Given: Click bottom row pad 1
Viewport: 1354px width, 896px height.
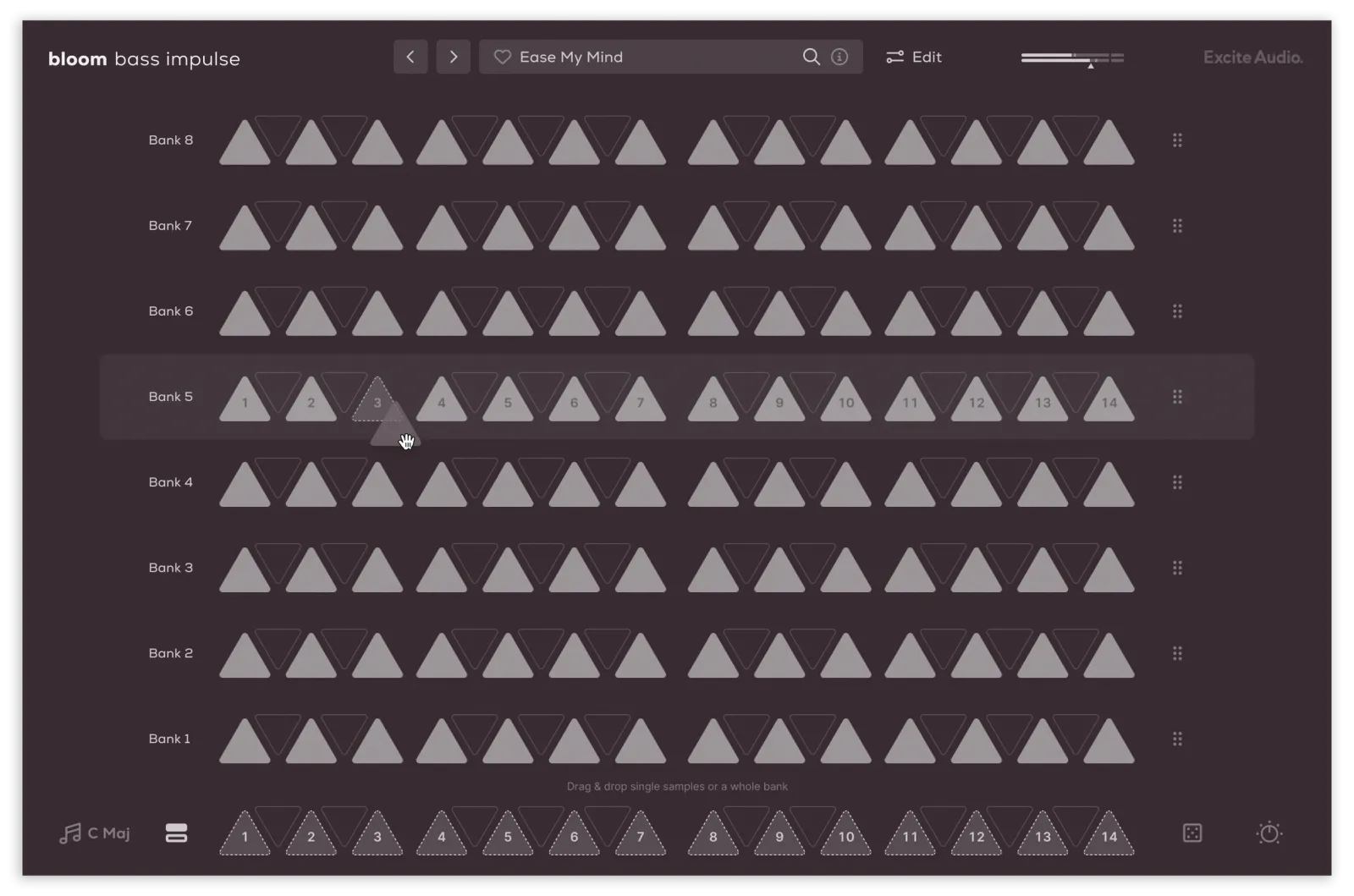Looking at the screenshot, I should point(245,835).
